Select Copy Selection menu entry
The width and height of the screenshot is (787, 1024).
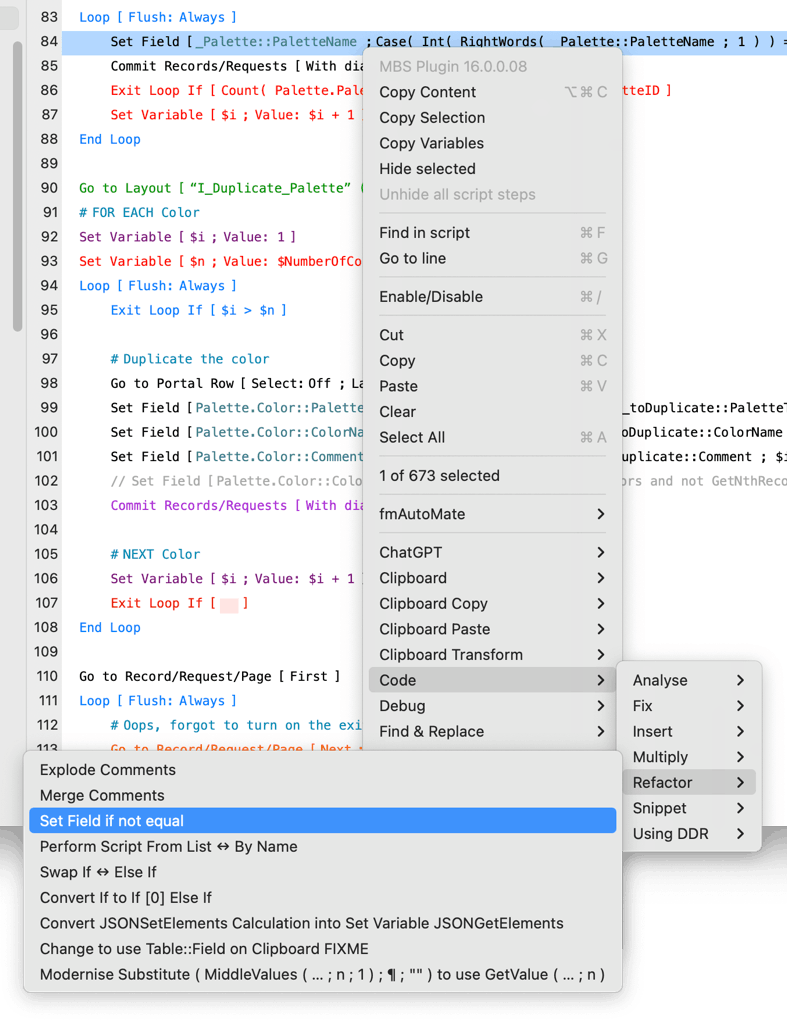(492, 118)
